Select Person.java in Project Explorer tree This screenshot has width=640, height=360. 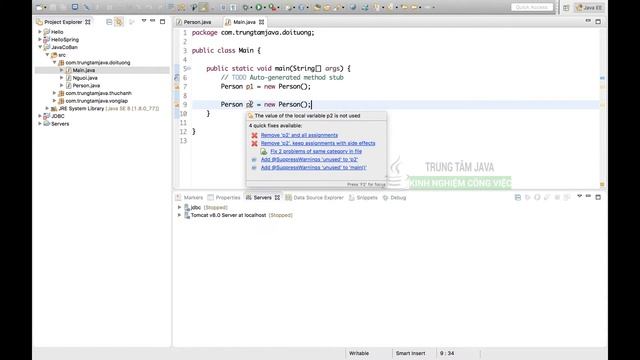coord(86,85)
